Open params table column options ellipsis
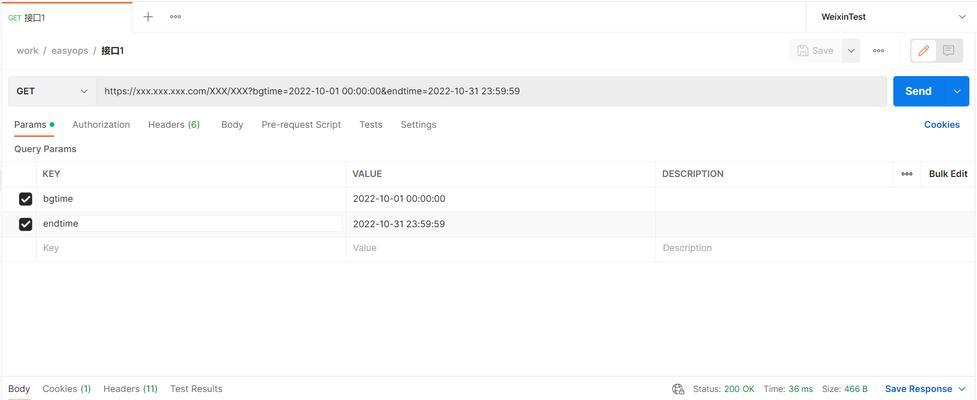The width and height of the screenshot is (977, 400). click(907, 174)
